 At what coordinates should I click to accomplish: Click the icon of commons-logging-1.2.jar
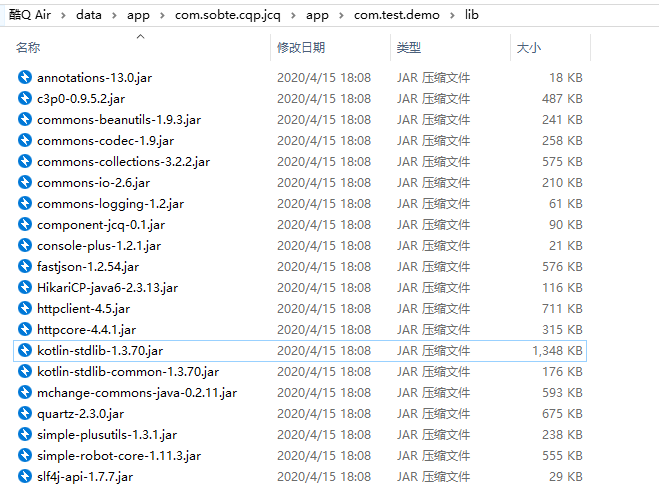[x=25, y=203]
